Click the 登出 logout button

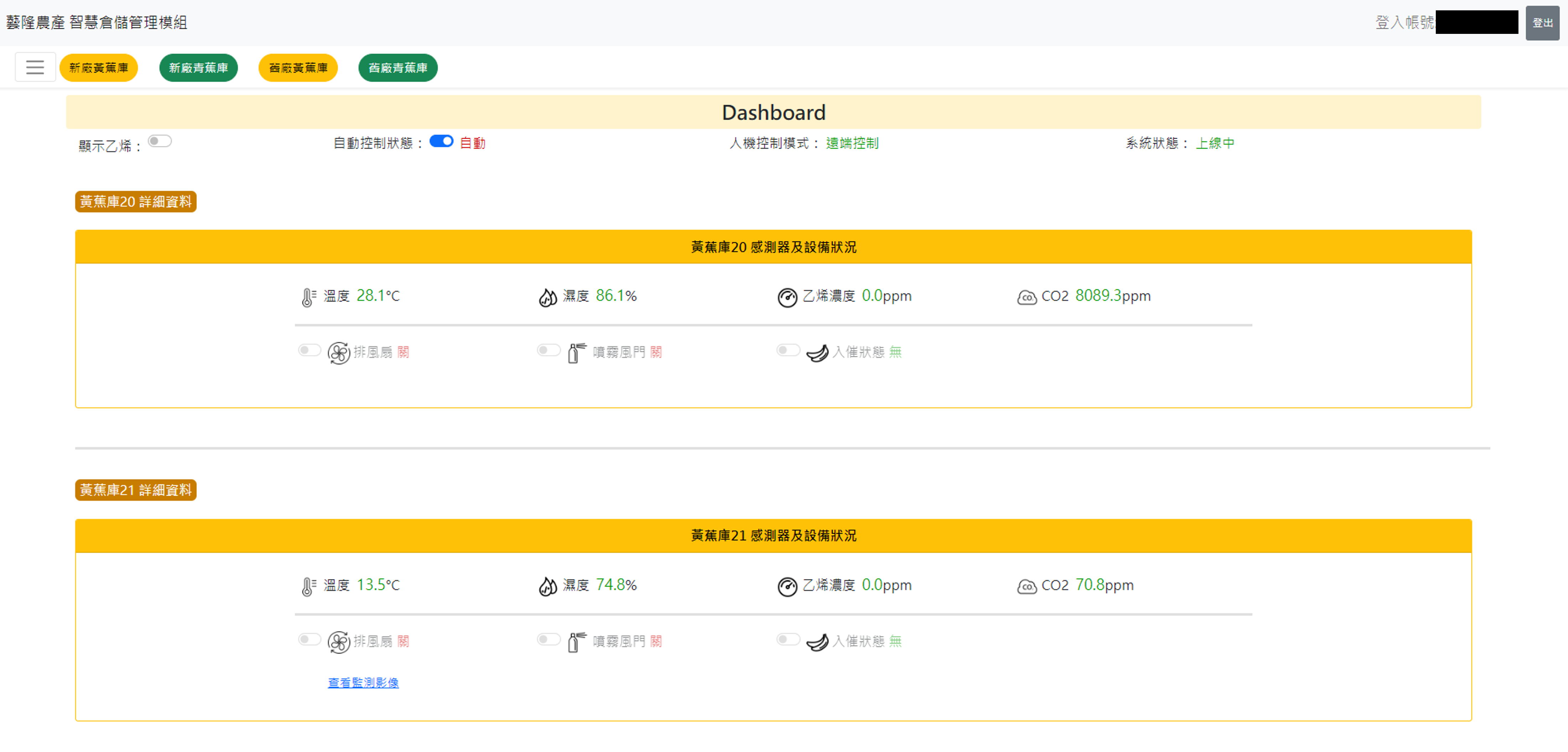(1542, 23)
